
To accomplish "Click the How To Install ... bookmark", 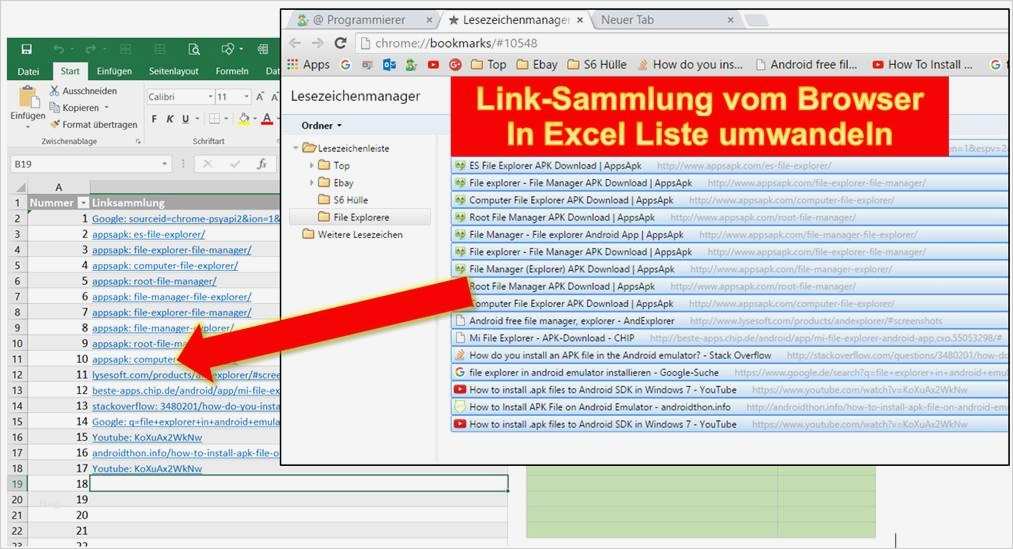I will [923, 64].
